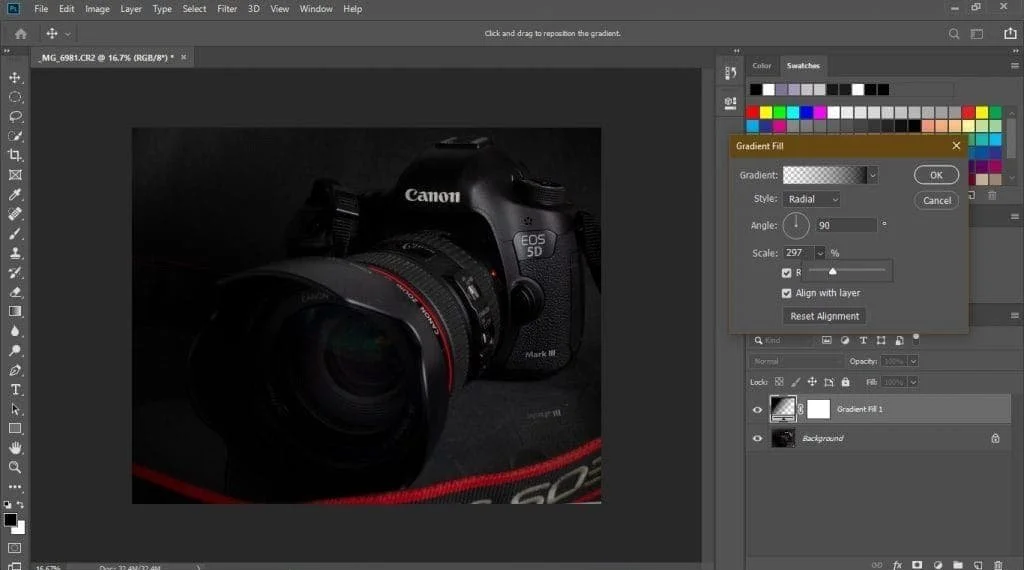Screen dimensions: 1024x570
Task: Toggle the layer filter on/off switch
Action: 916,338
